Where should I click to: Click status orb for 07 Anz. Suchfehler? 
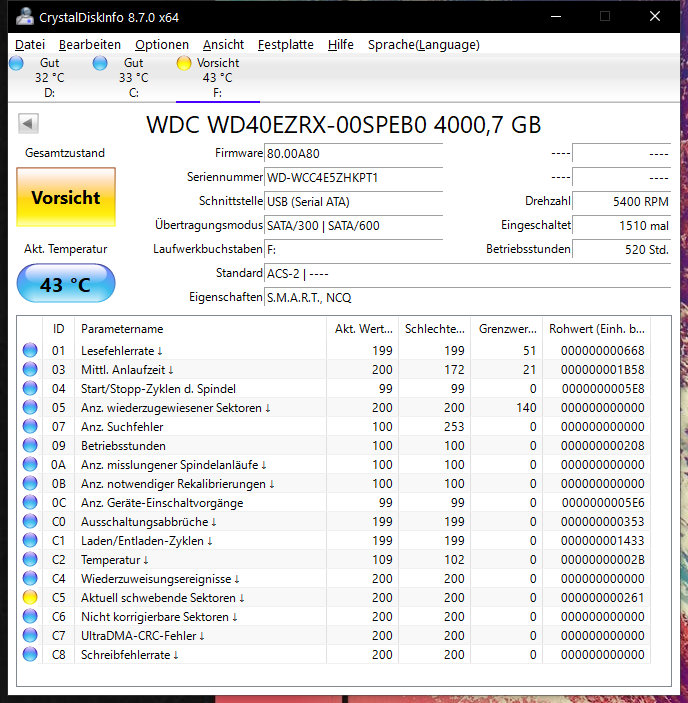(30, 426)
